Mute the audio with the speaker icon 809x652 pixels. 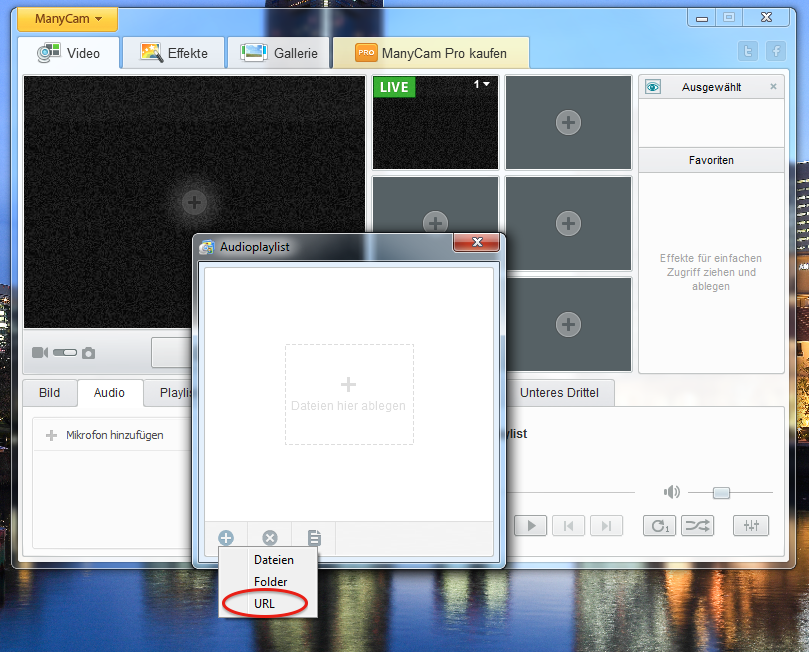[672, 492]
